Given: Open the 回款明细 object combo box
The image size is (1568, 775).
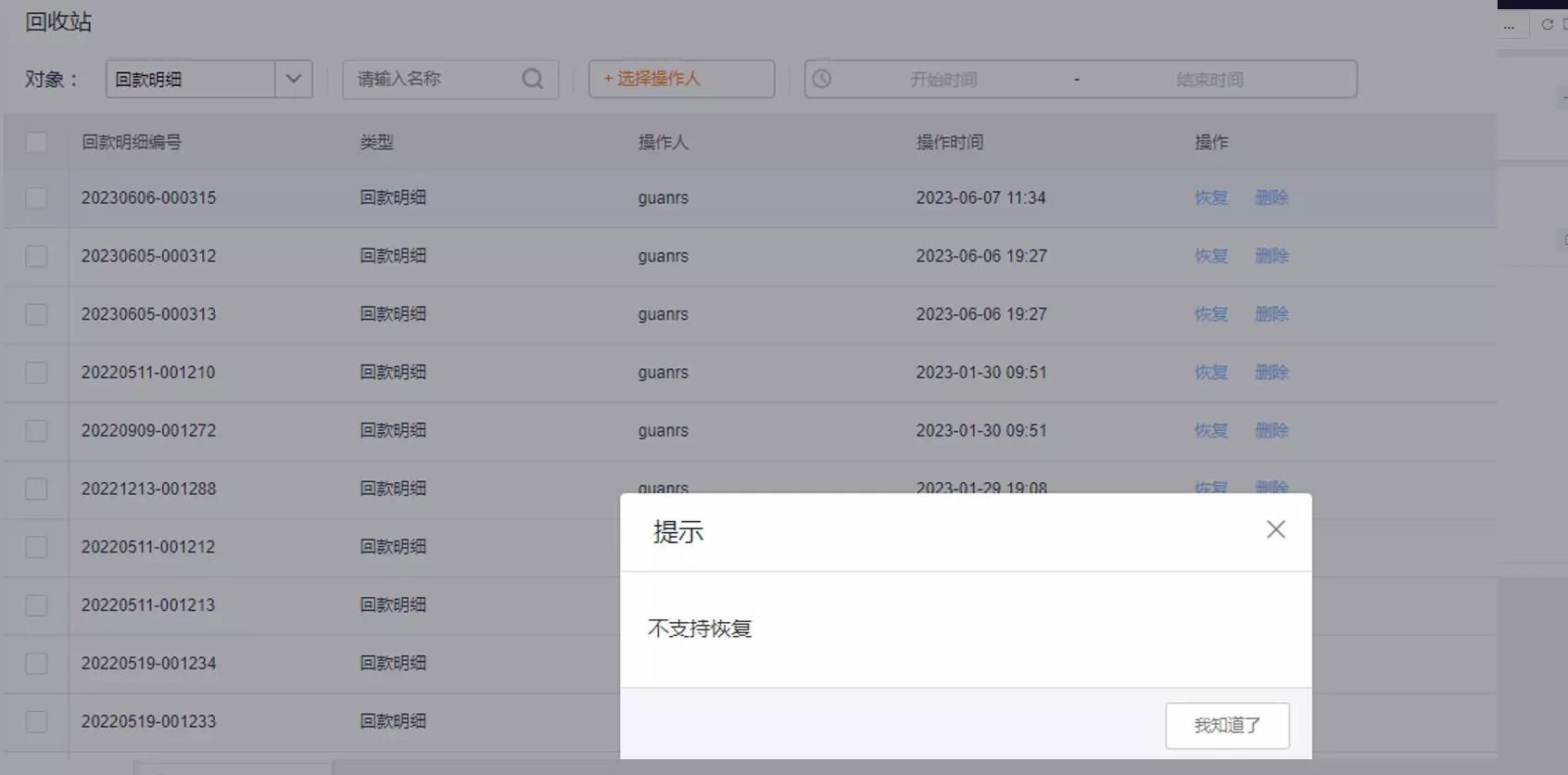Looking at the screenshot, I should [209, 79].
